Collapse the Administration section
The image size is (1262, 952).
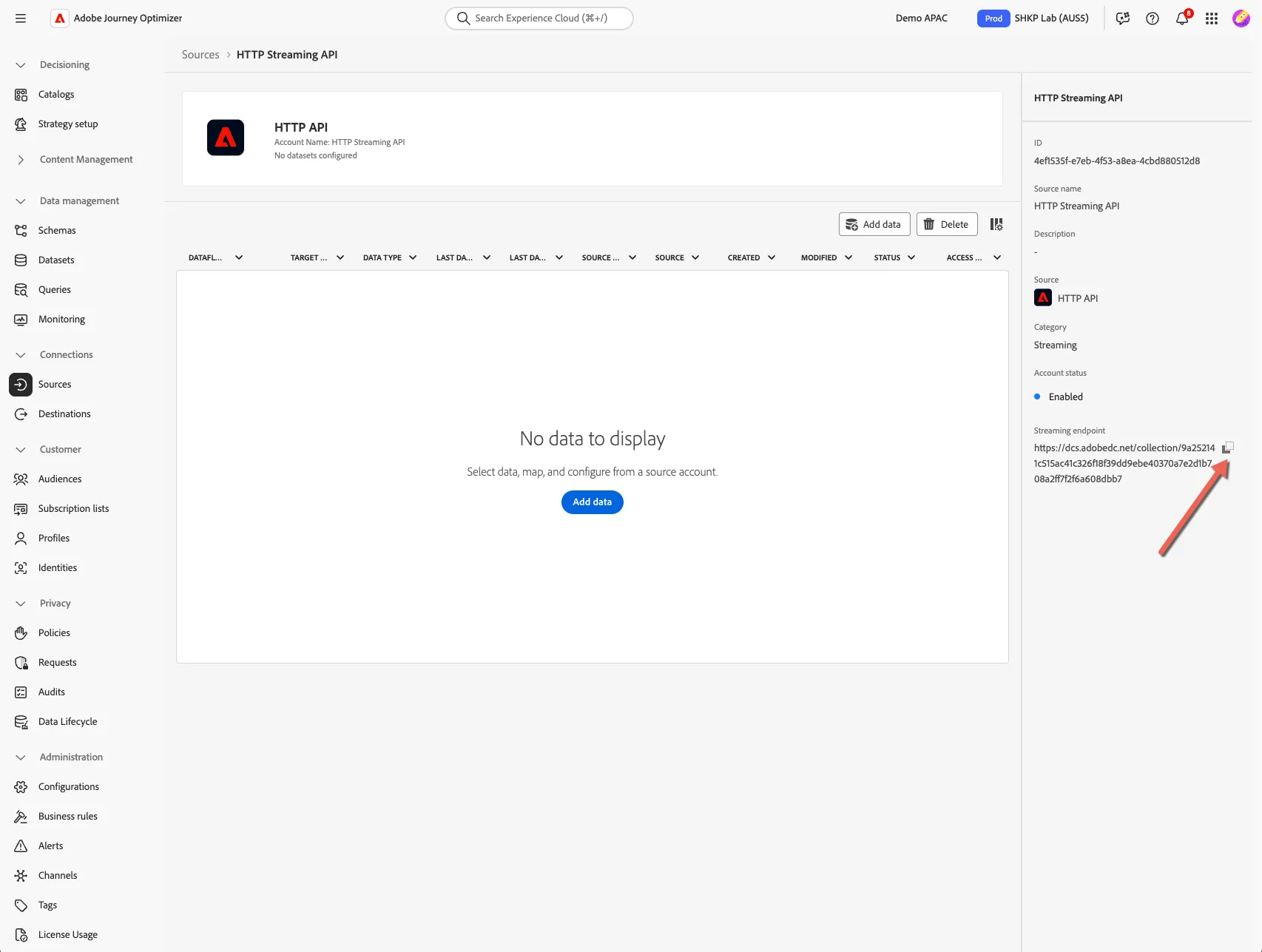click(21, 757)
